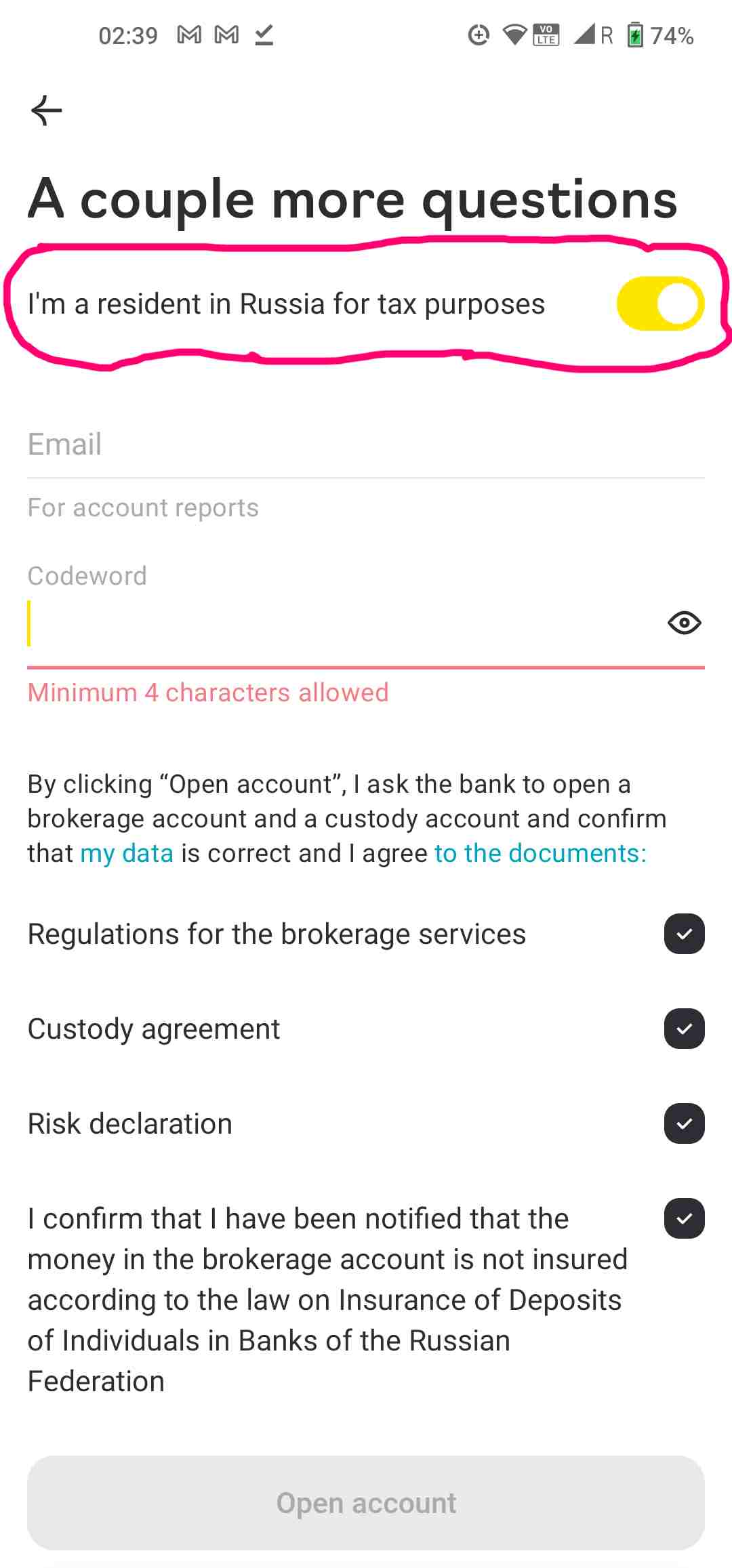Focus the Email input field
This screenshot has height=1568, width=732.
(x=366, y=445)
